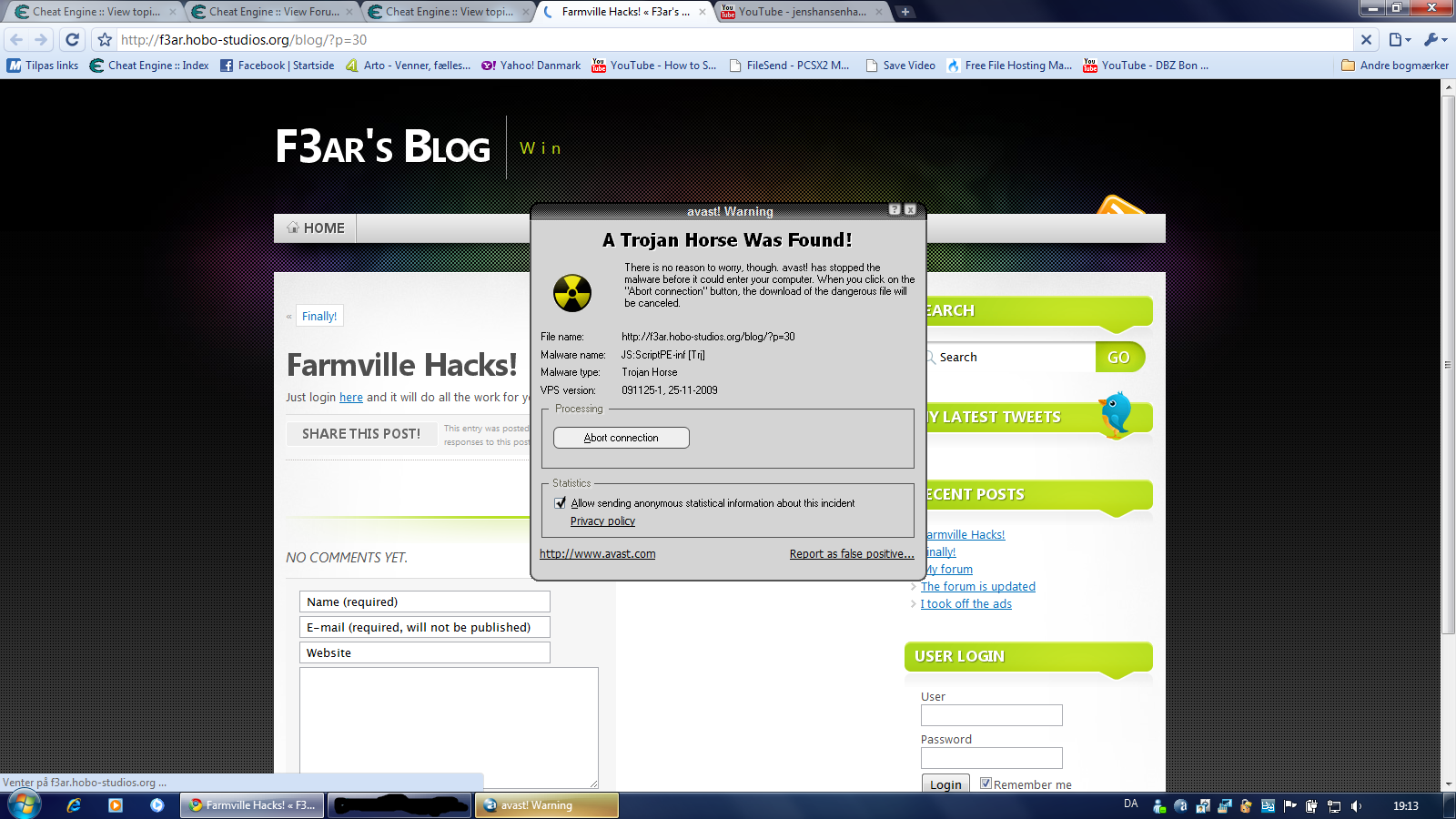Toggle the Remember me checkbox
The width and height of the screenshot is (1456, 819).
pos(986,783)
